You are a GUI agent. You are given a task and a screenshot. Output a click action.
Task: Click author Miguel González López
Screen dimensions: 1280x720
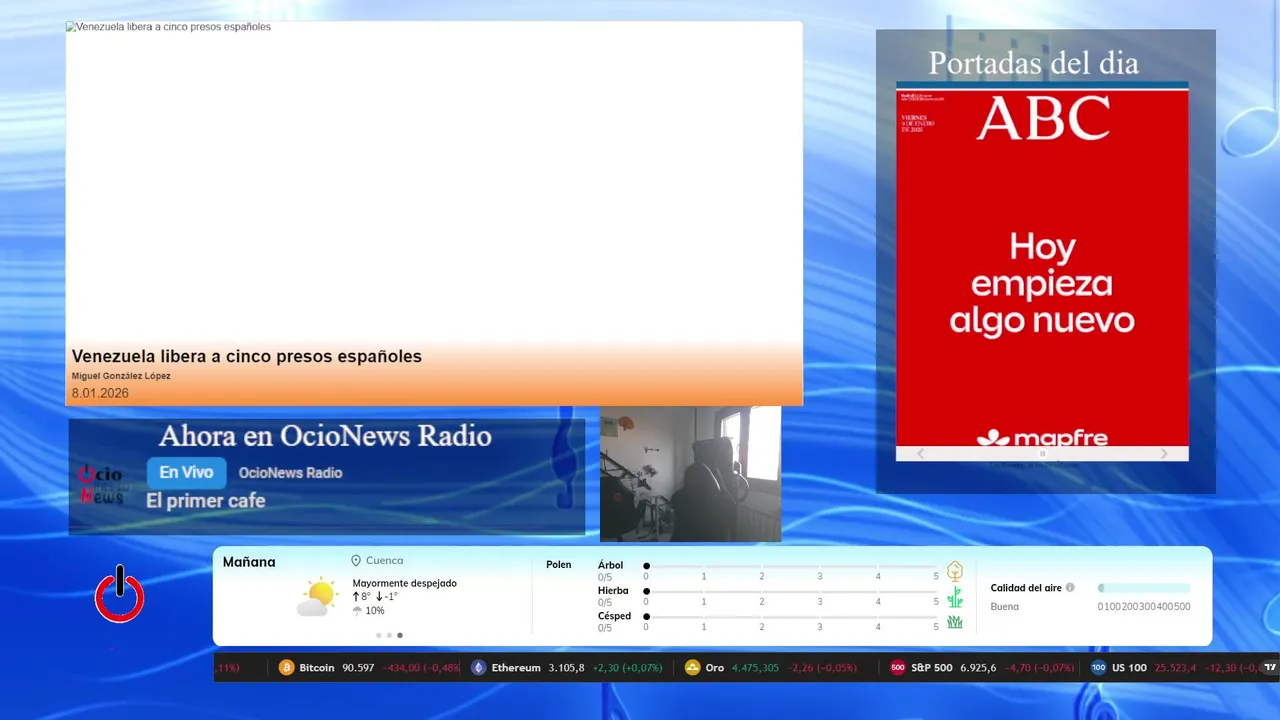click(121, 376)
